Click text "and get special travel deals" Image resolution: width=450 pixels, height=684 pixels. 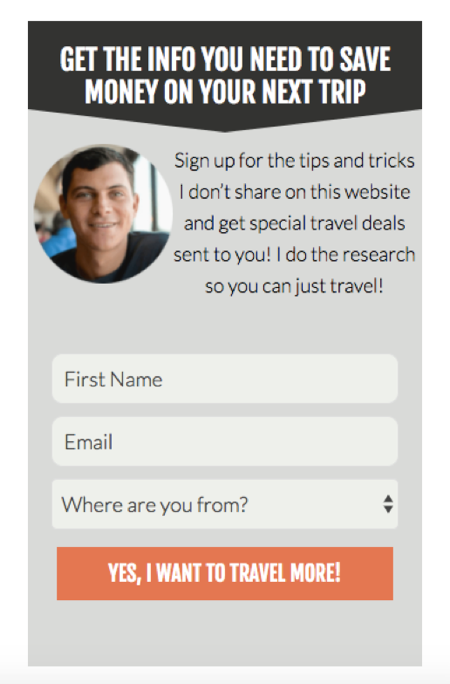[294, 223]
